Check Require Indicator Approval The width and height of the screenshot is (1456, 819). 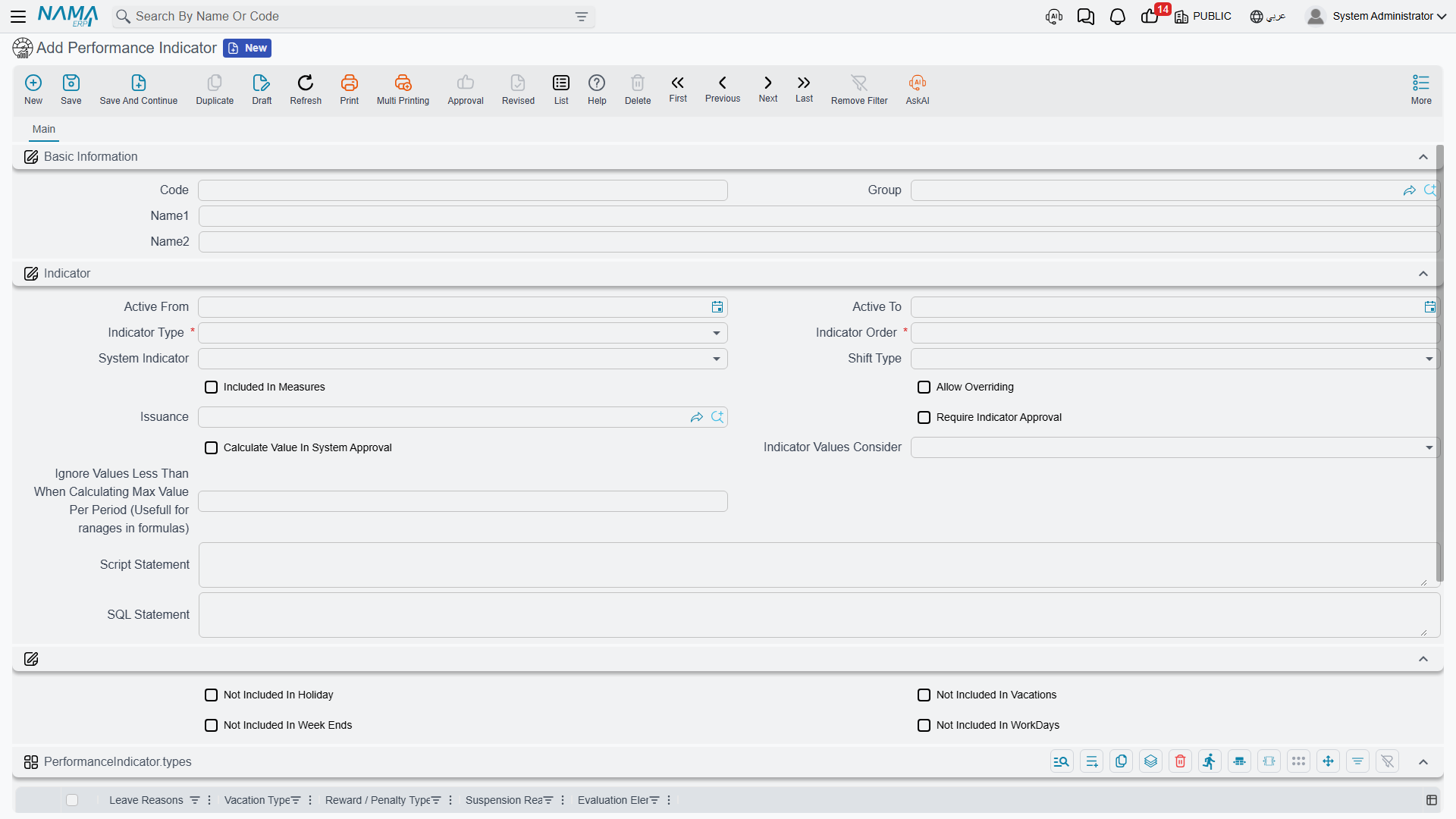924,417
